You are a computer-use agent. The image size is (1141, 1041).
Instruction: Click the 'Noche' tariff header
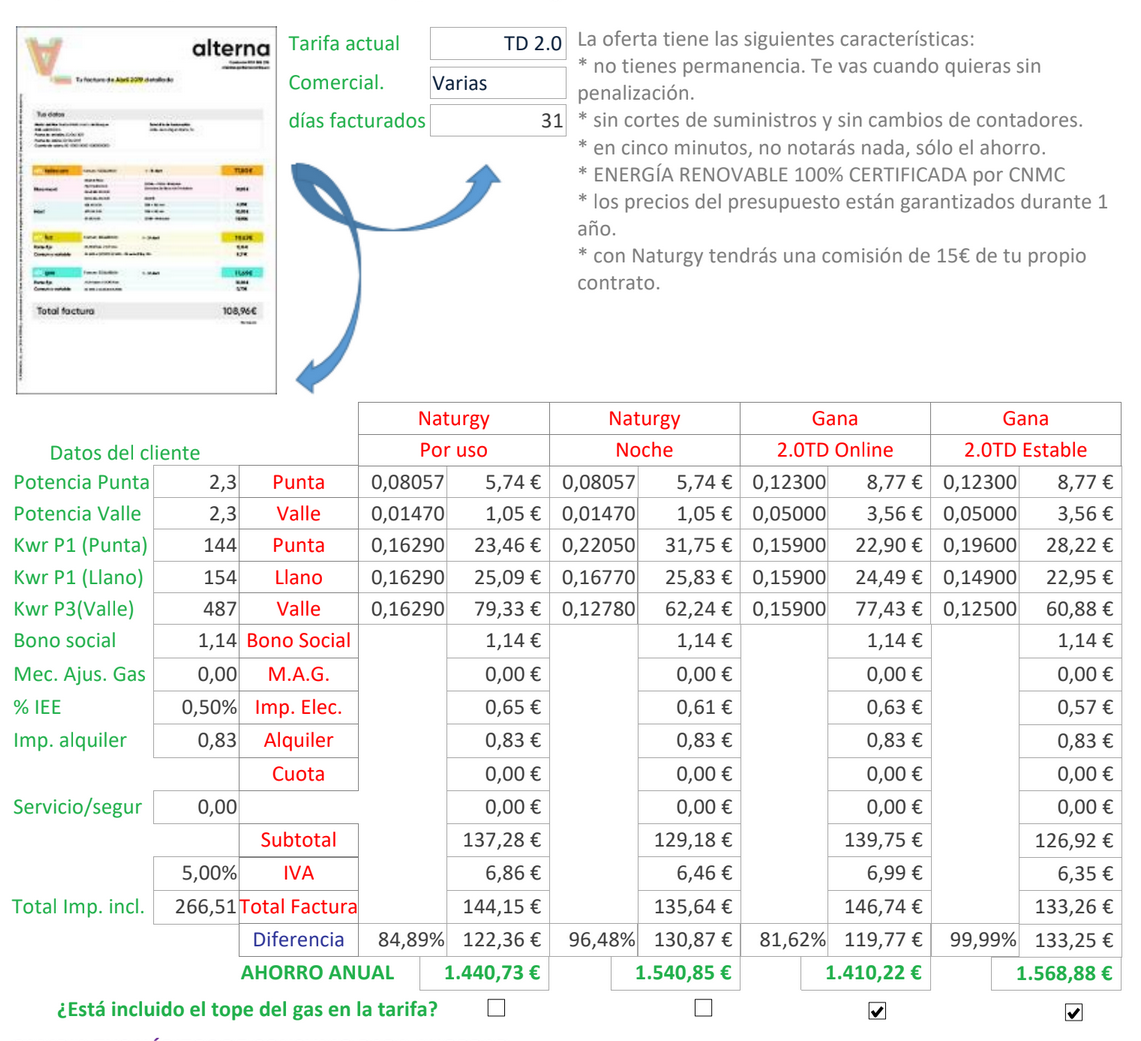[645, 450]
